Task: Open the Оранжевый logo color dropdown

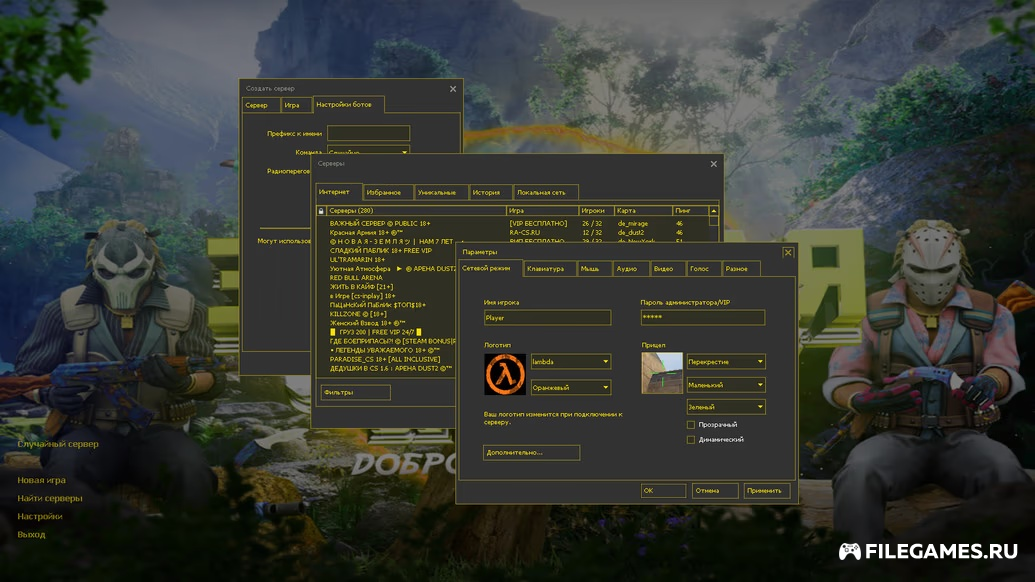Action: tap(571, 387)
